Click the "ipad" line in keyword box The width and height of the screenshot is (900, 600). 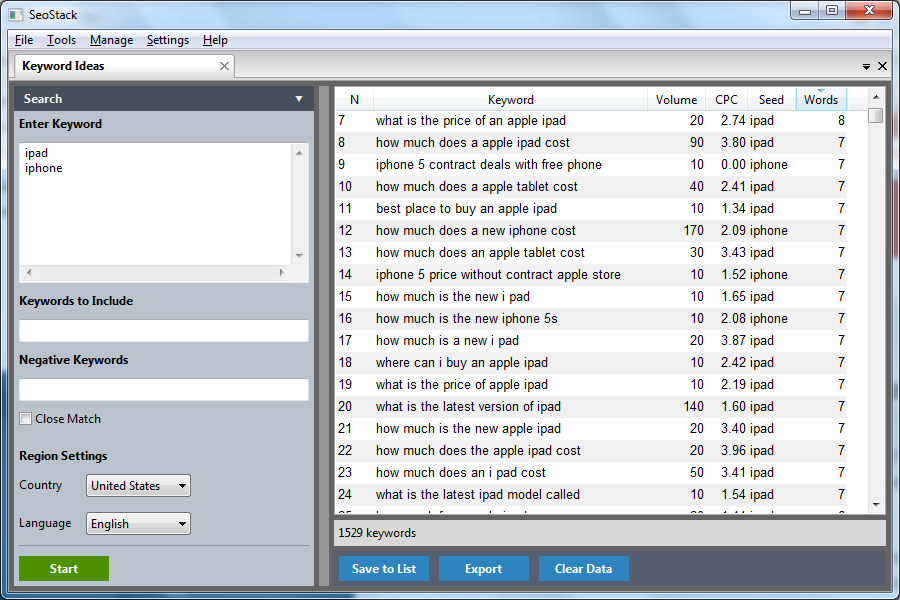pos(36,153)
